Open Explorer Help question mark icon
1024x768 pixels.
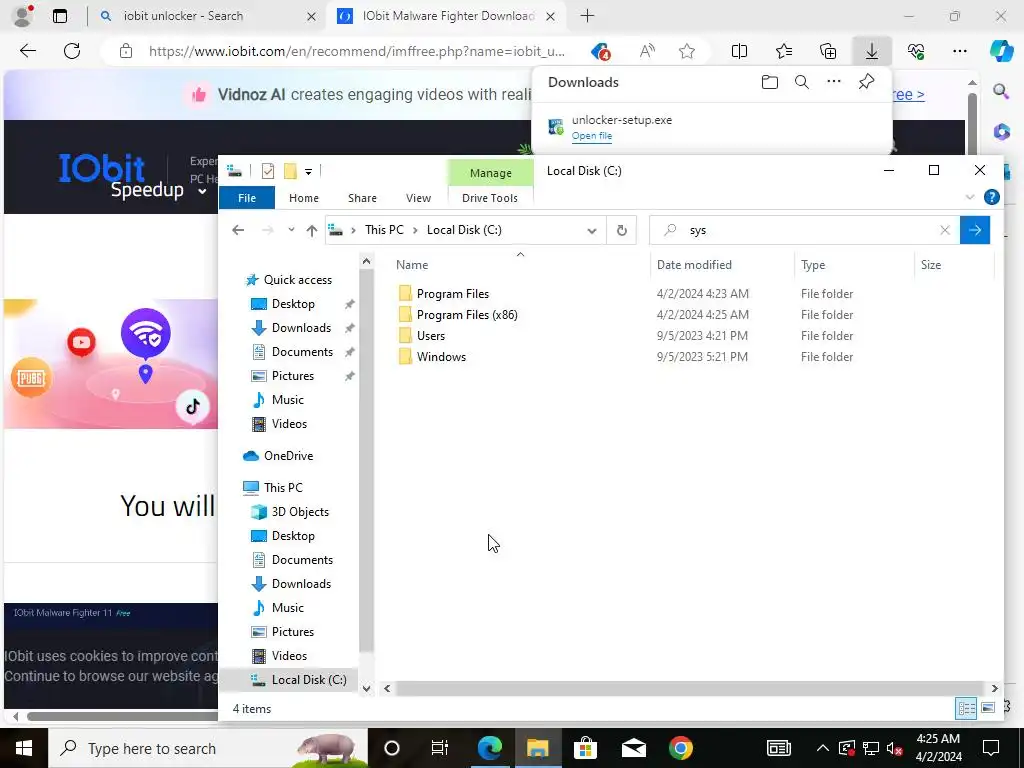coord(991,197)
